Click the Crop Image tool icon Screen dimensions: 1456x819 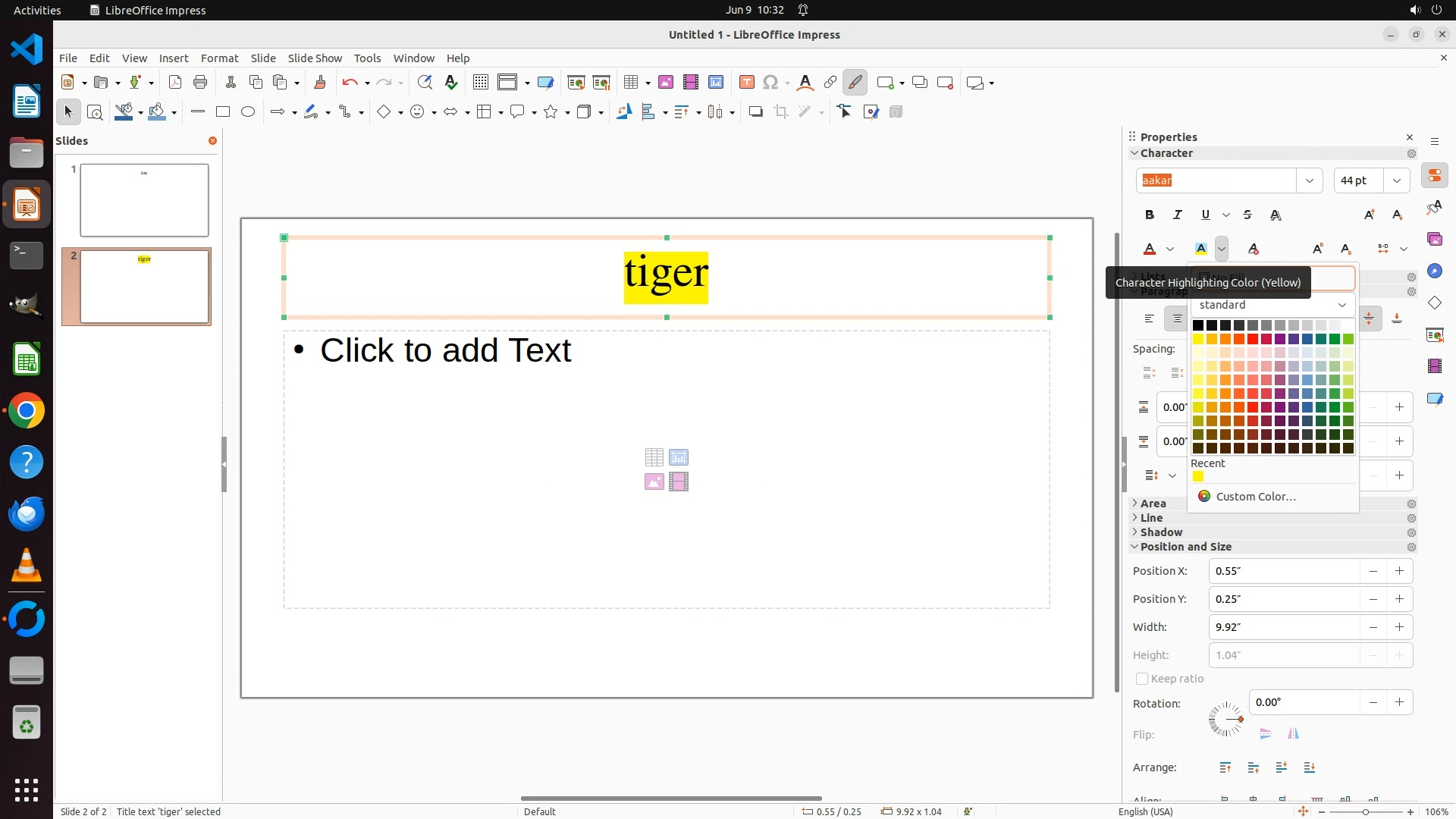780,112
